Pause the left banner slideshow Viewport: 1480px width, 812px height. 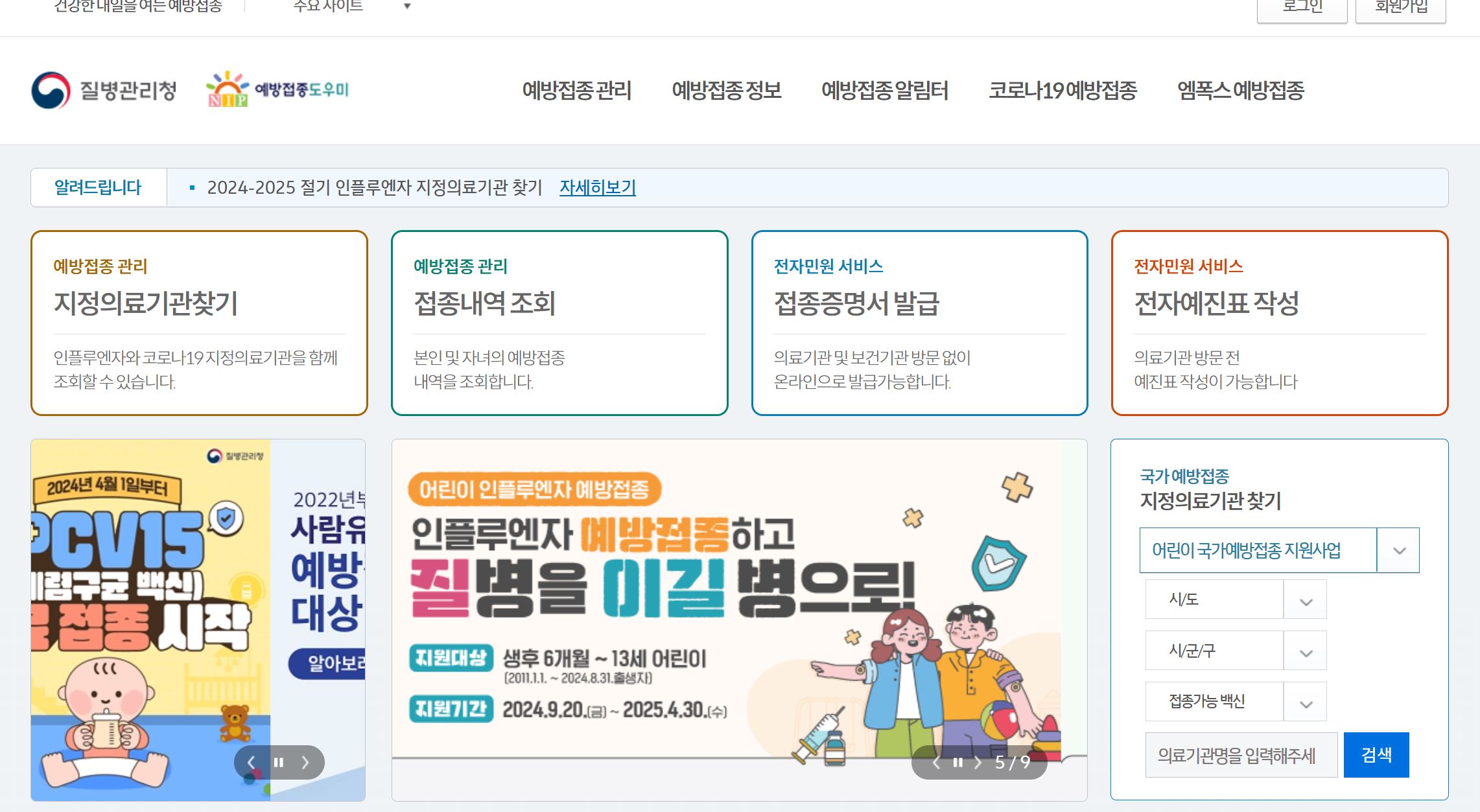pos(279,762)
